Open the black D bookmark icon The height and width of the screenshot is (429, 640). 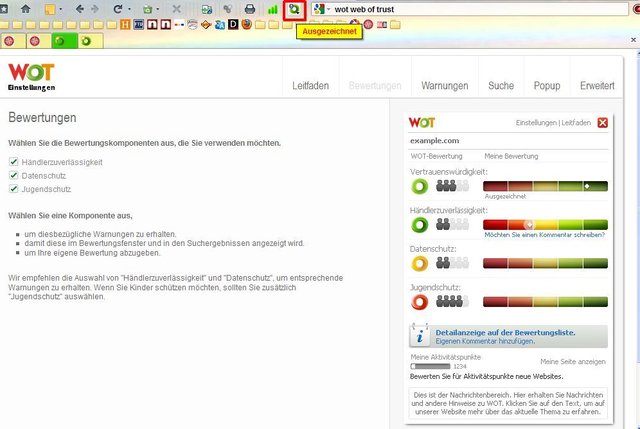(233, 25)
